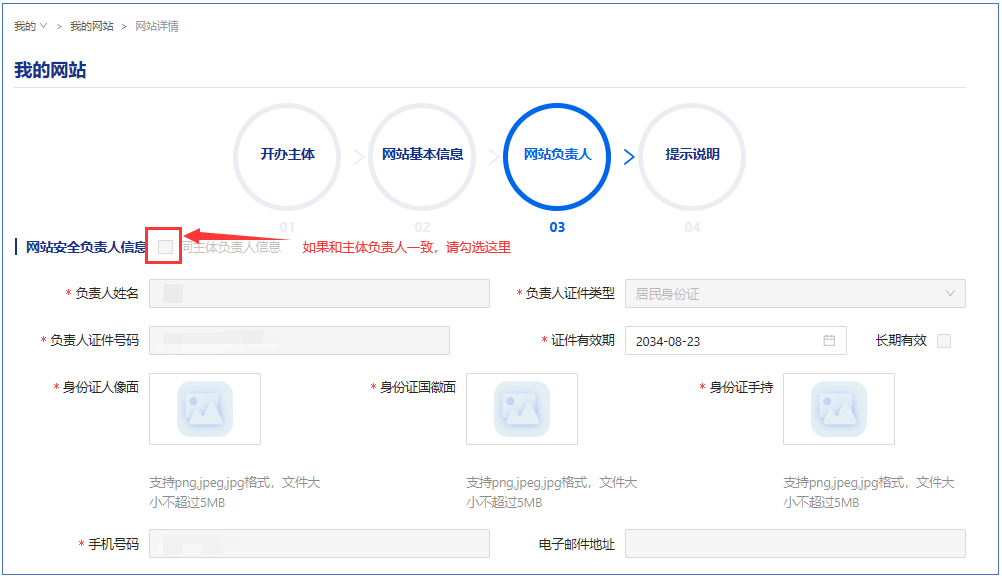The height and width of the screenshot is (578, 1002).
Task: Click the ID portrait side upload image icon
Action: point(205,408)
